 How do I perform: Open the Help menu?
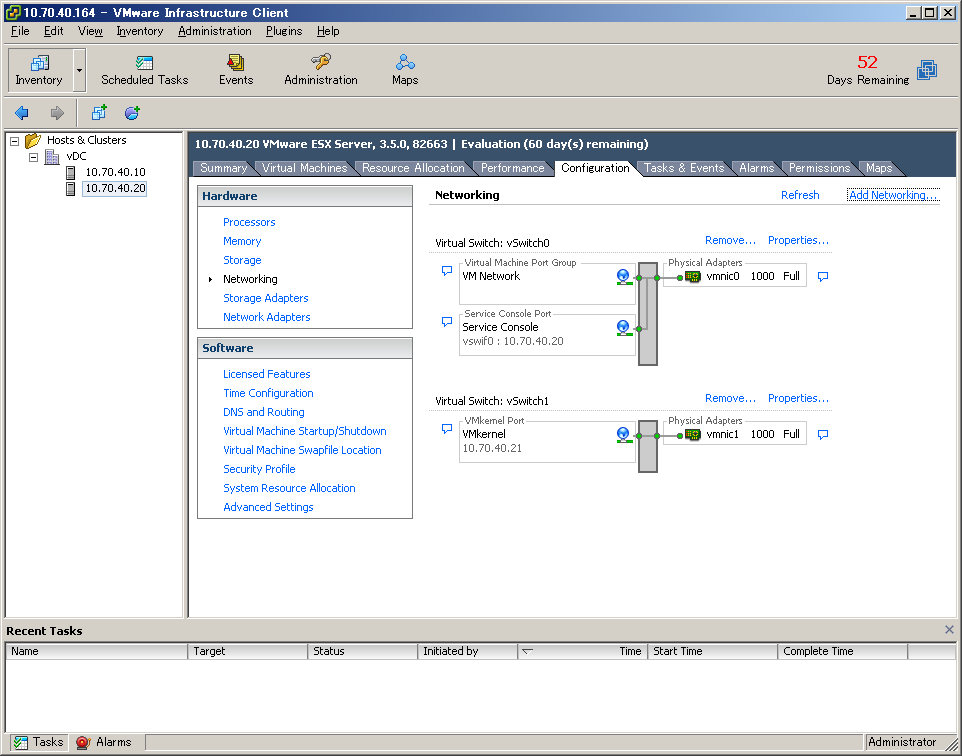click(328, 31)
